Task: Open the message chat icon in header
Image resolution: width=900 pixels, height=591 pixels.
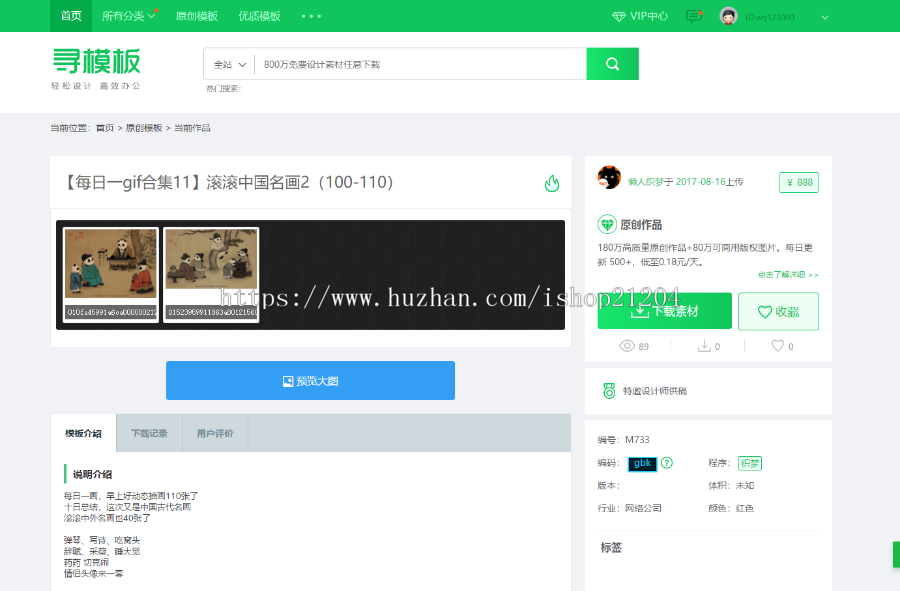Action: coord(694,16)
